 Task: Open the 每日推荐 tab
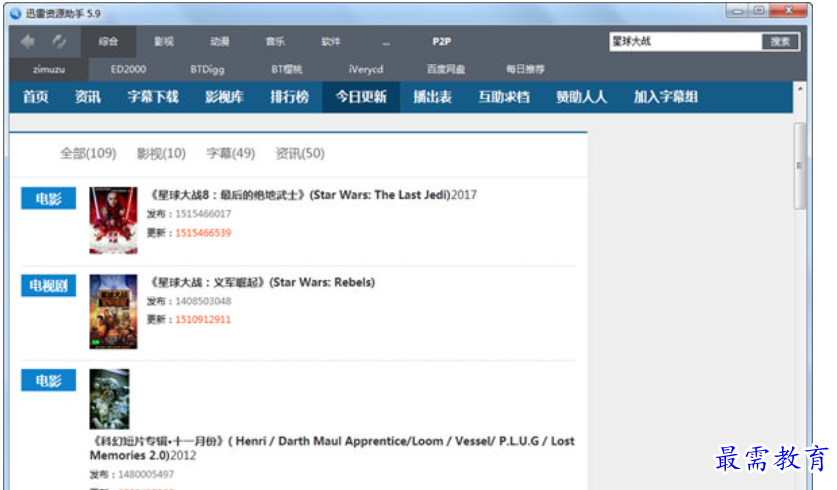pos(525,69)
